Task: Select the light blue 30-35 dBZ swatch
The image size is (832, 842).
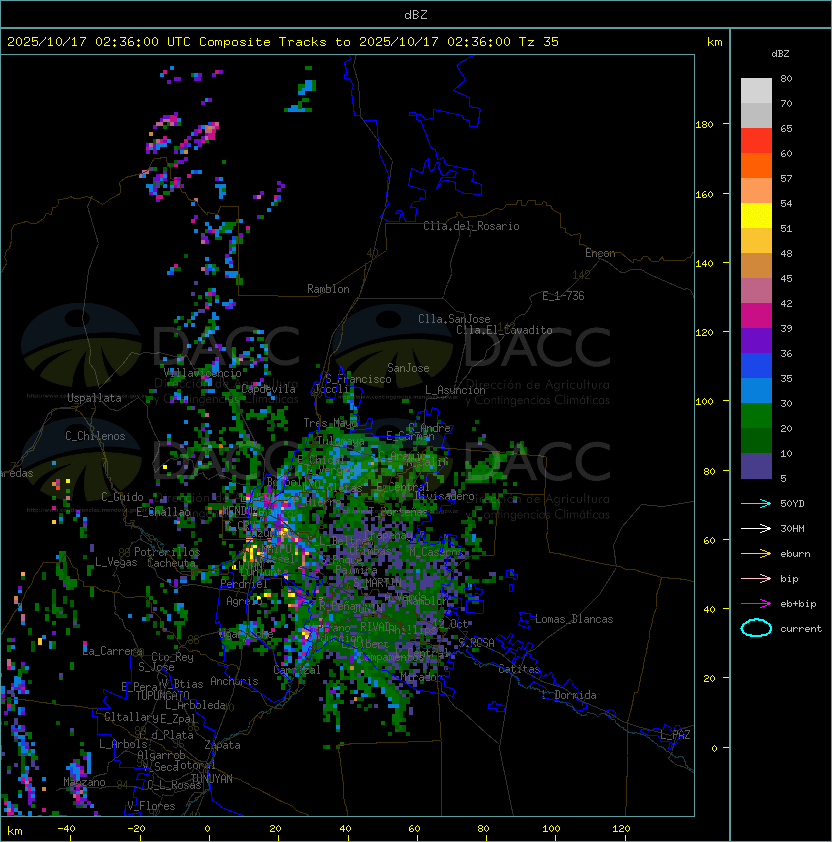Action: pyautogui.click(x=756, y=390)
